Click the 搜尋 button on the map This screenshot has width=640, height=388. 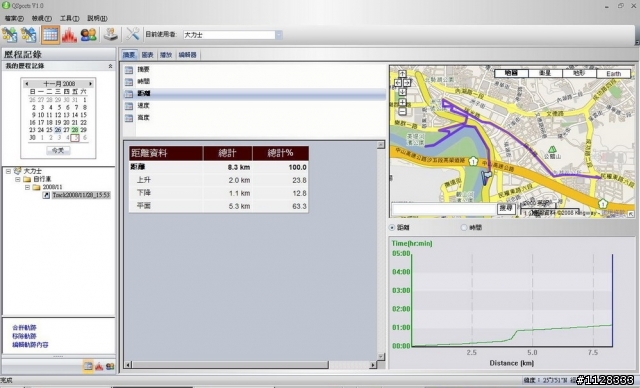coord(506,208)
